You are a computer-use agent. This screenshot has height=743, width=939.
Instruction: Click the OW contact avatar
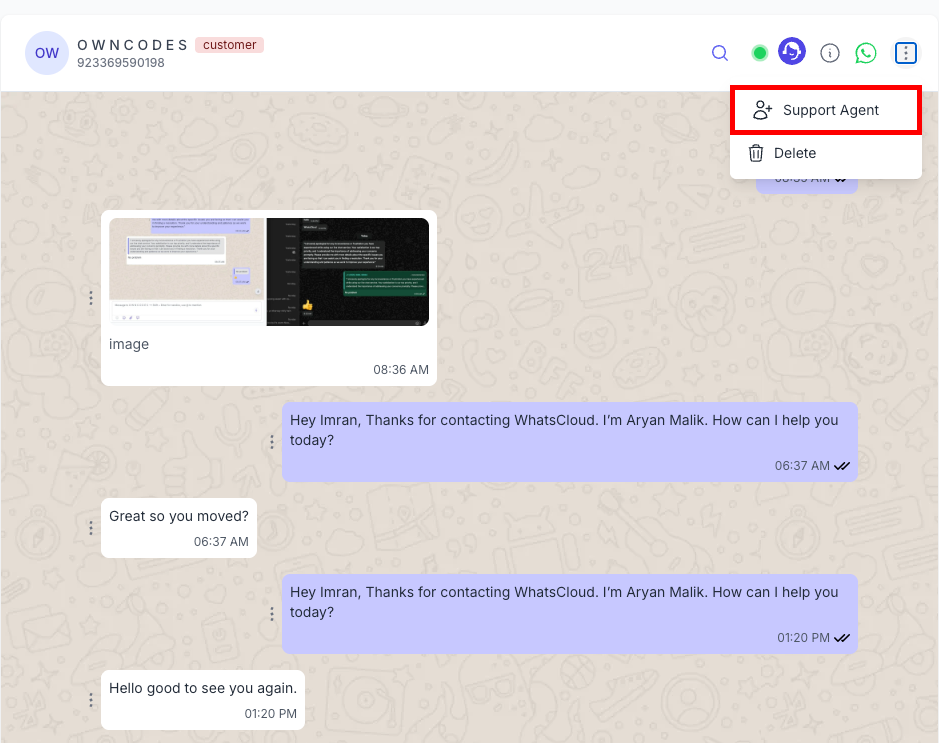coord(47,53)
